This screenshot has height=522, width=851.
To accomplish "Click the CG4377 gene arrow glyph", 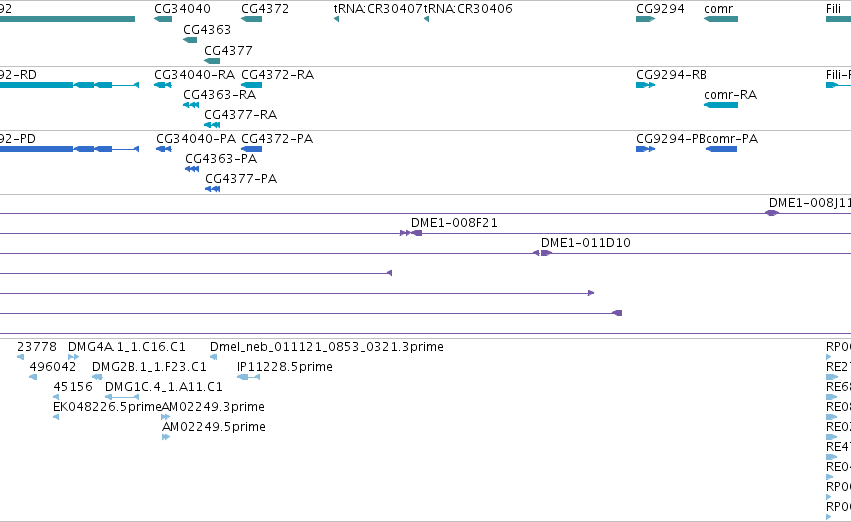I will pos(212,61).
